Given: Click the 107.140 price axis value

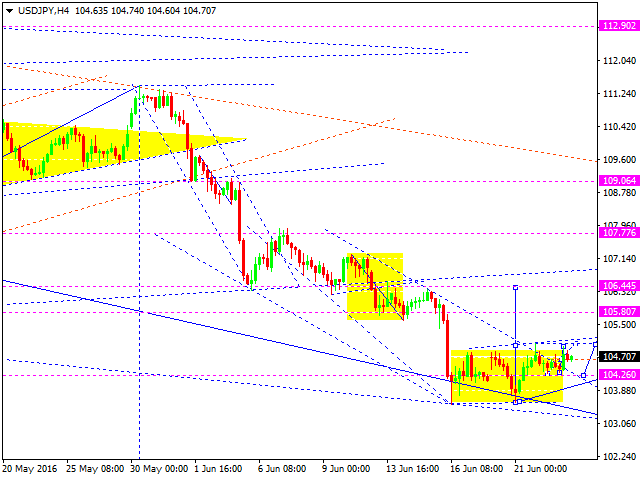Looking at the screenshot, I should [619, 259].
